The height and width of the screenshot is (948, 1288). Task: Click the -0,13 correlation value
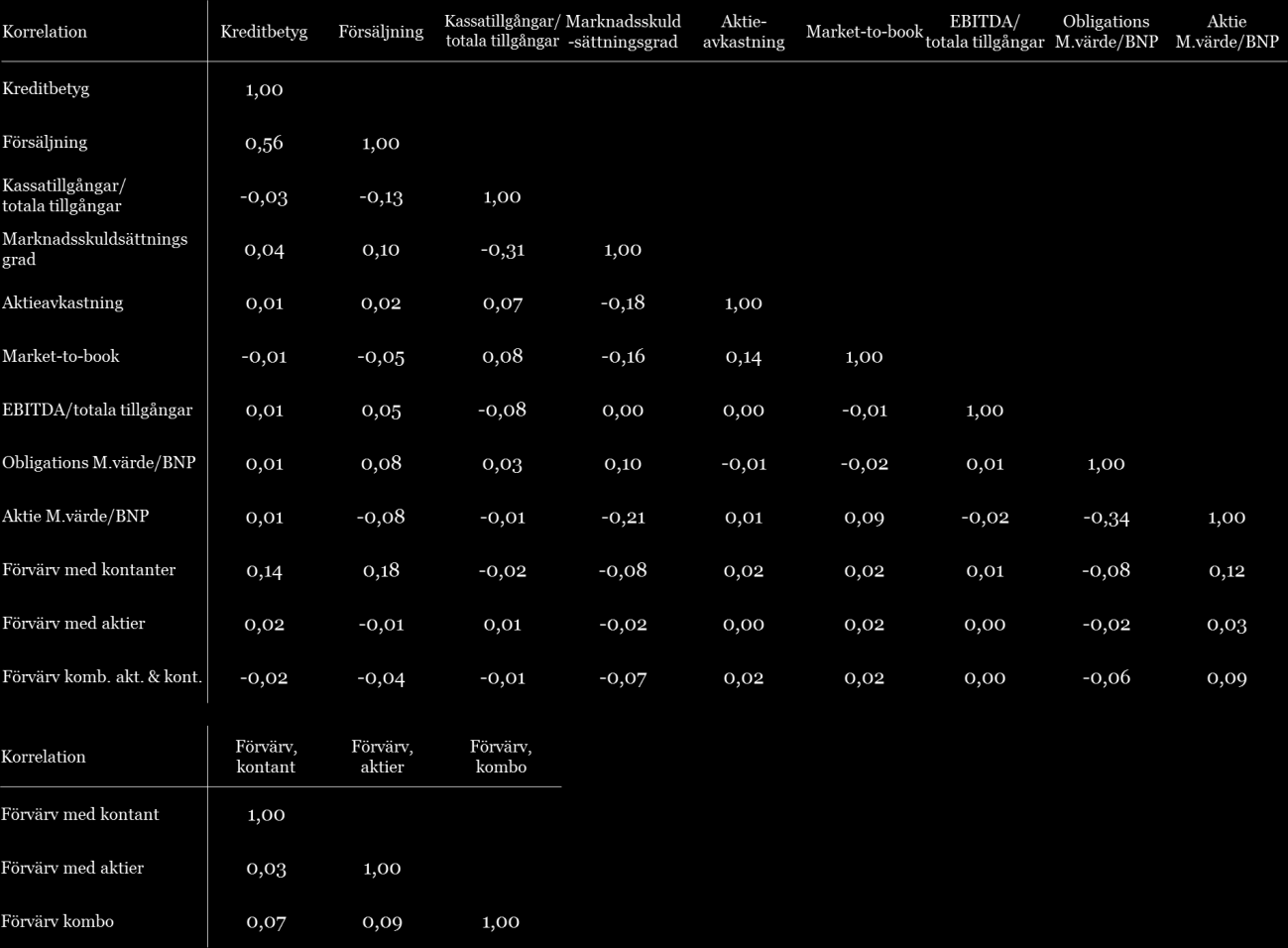click(x=381, y=196)
